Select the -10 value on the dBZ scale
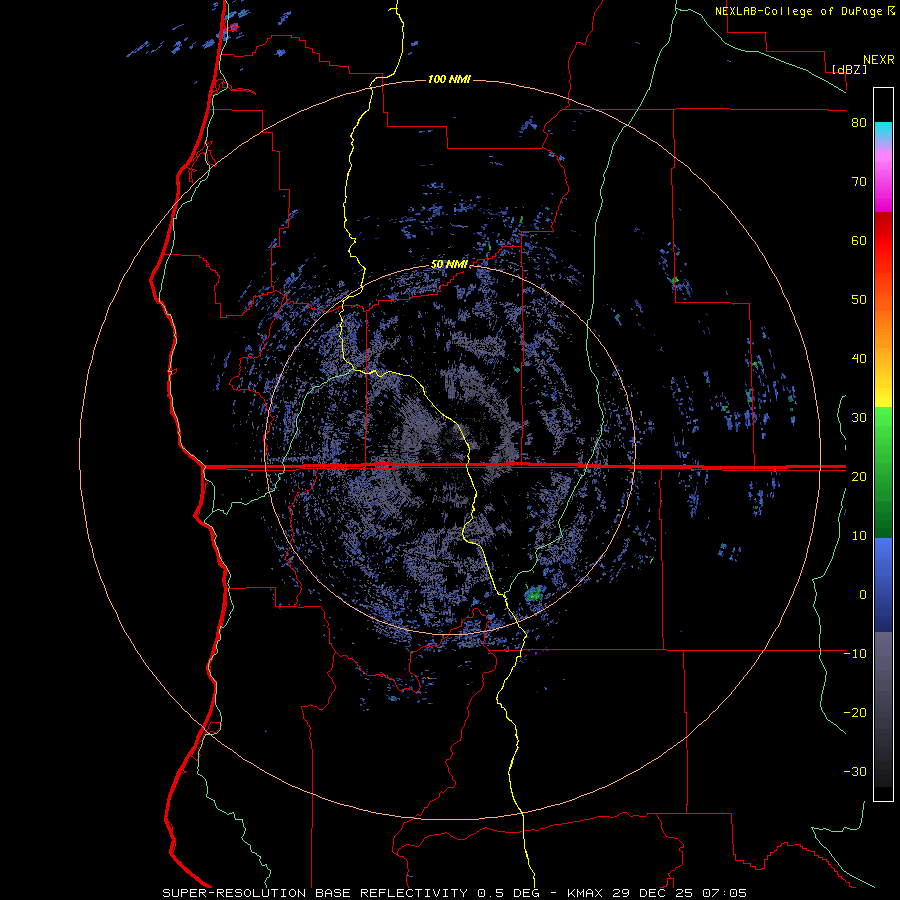 tap(855, 654)
